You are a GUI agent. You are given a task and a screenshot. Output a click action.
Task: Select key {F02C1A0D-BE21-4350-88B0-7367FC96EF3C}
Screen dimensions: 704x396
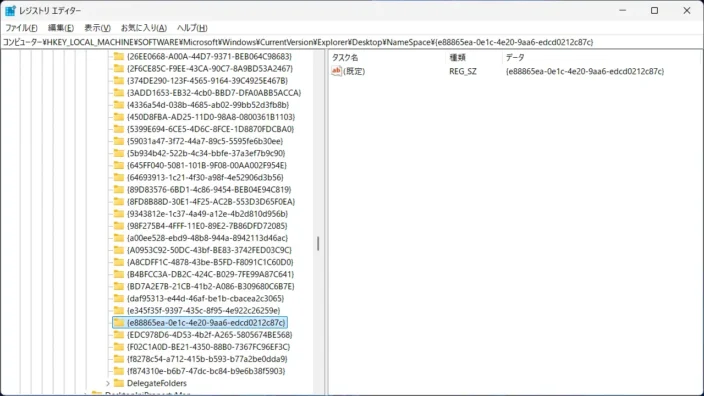[x=208, y=347]
